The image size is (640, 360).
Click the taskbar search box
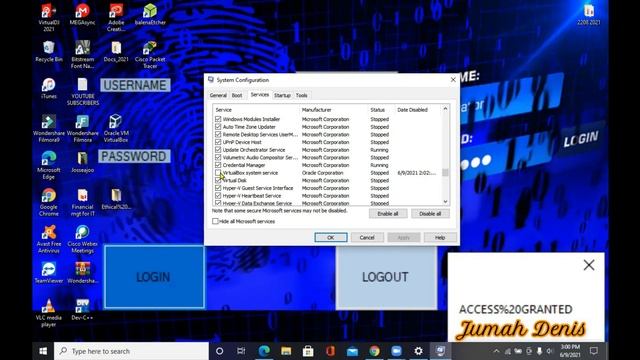pos(131,351)
